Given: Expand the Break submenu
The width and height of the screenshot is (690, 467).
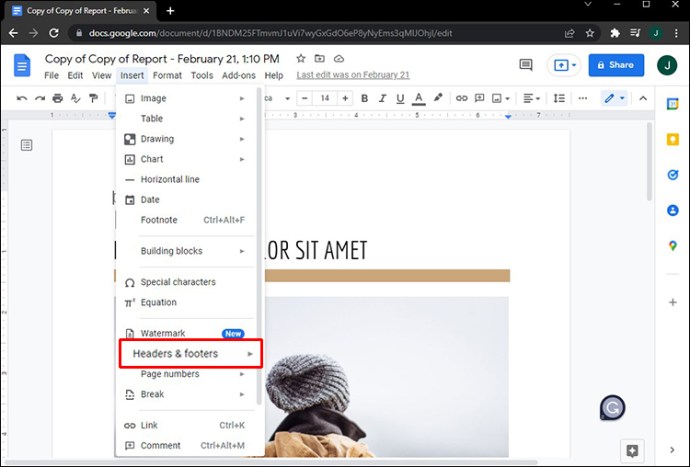Looking at the screenshot, I should click(185, 394).
